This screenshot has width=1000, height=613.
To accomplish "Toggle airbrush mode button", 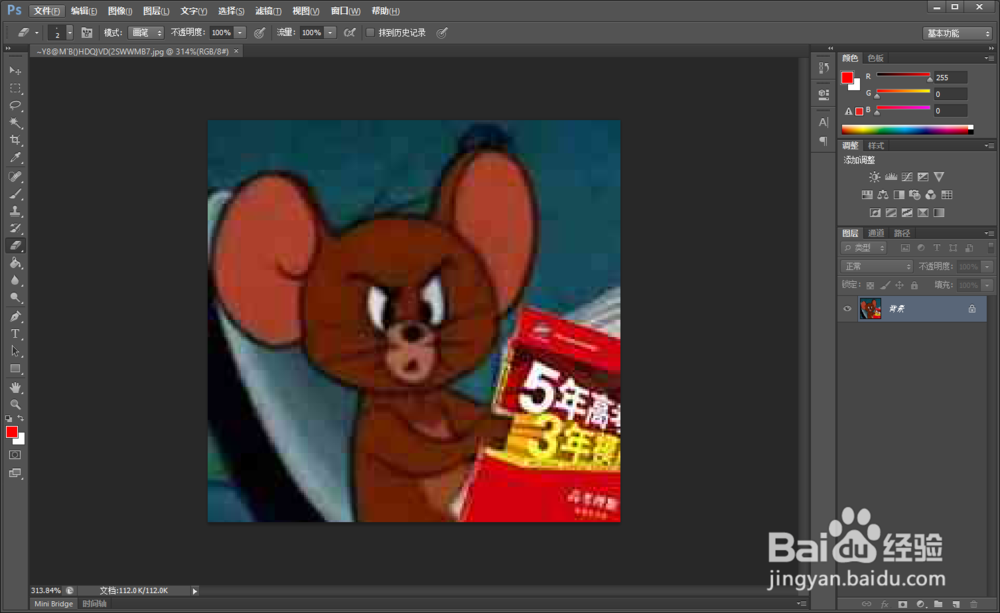I will click(x=349, y=33).
